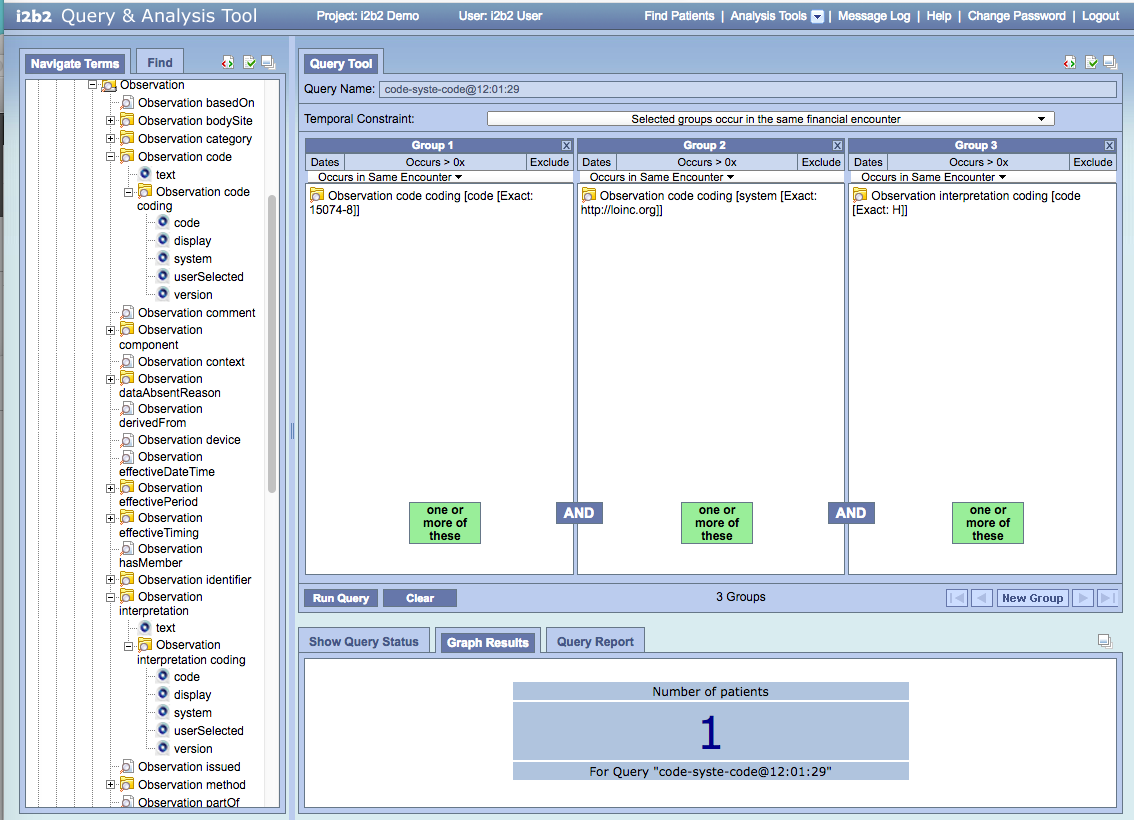Click the Observation comment search-folder icon
Screen dimensions: 1134x820
[127, 312]
